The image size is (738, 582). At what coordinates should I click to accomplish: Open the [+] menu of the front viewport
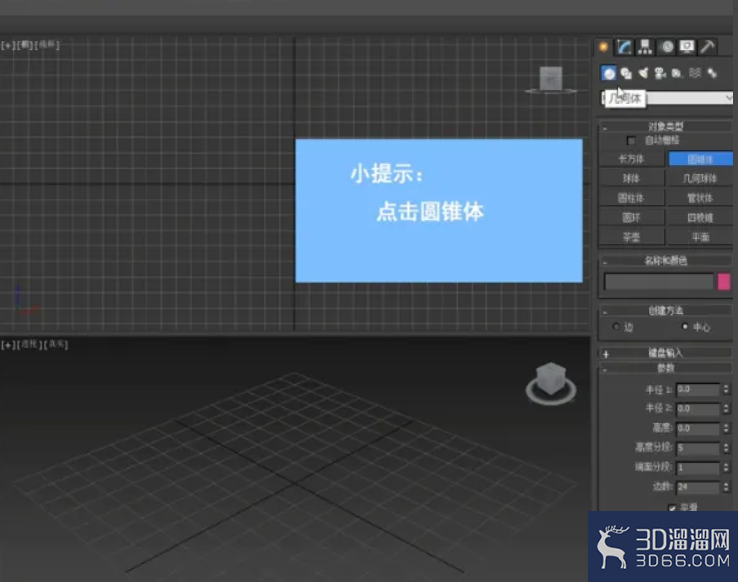pyautogui.click(x=8, y=45)
